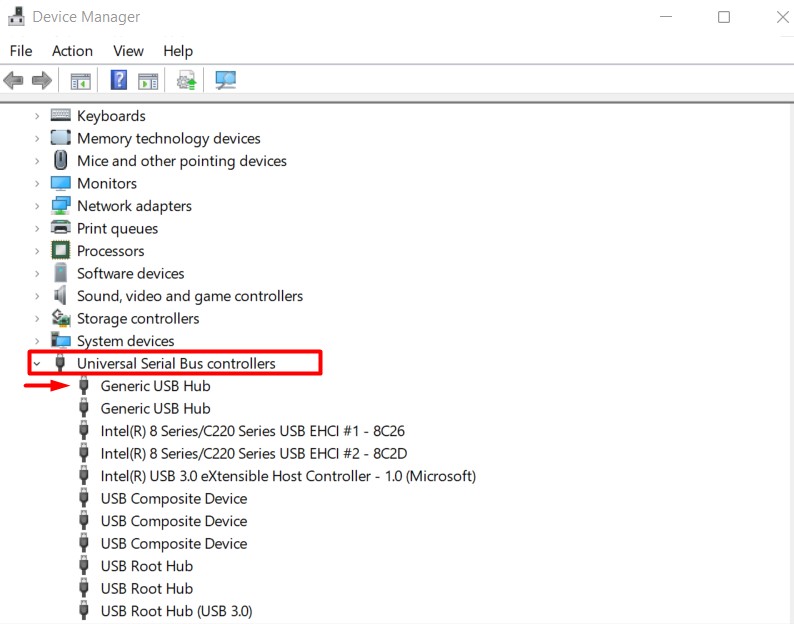
Task: Click the Scan for hardware changes icon
Action: coord(225,80)
